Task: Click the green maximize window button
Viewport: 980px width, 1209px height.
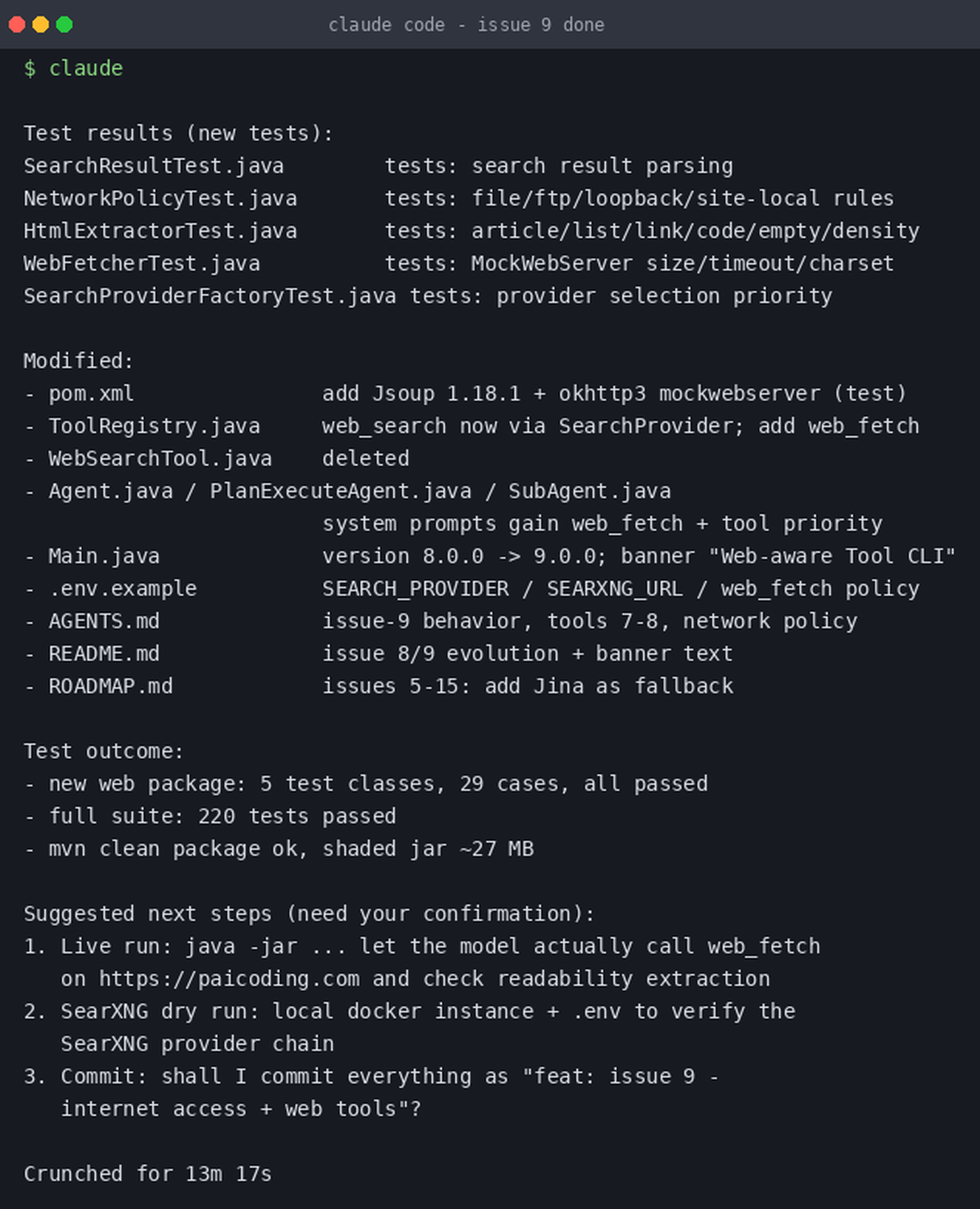Action: 64,24
